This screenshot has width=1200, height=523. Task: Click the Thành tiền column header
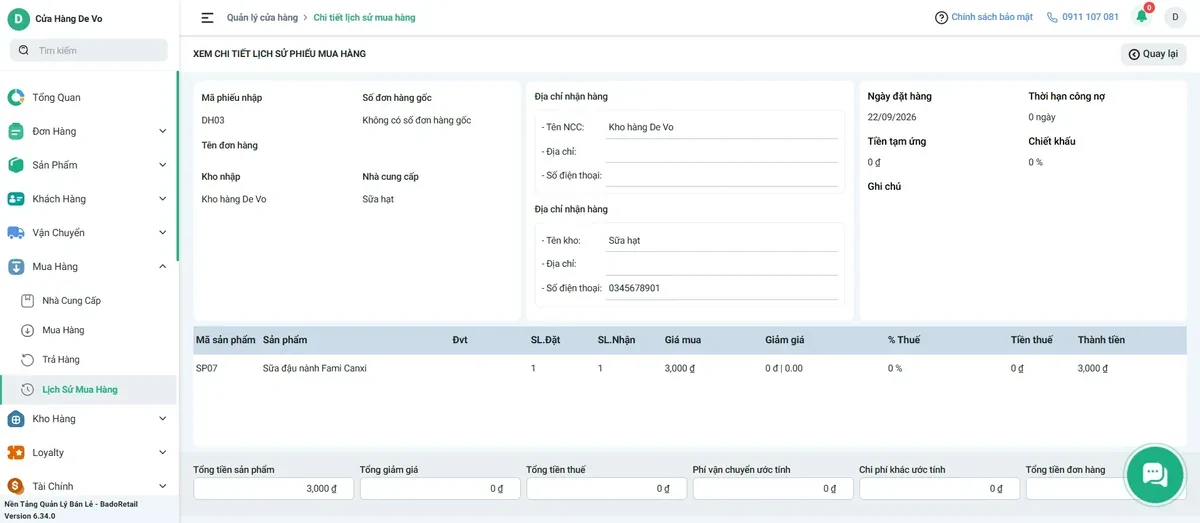pyautogui.click(x=1101, y=340)
